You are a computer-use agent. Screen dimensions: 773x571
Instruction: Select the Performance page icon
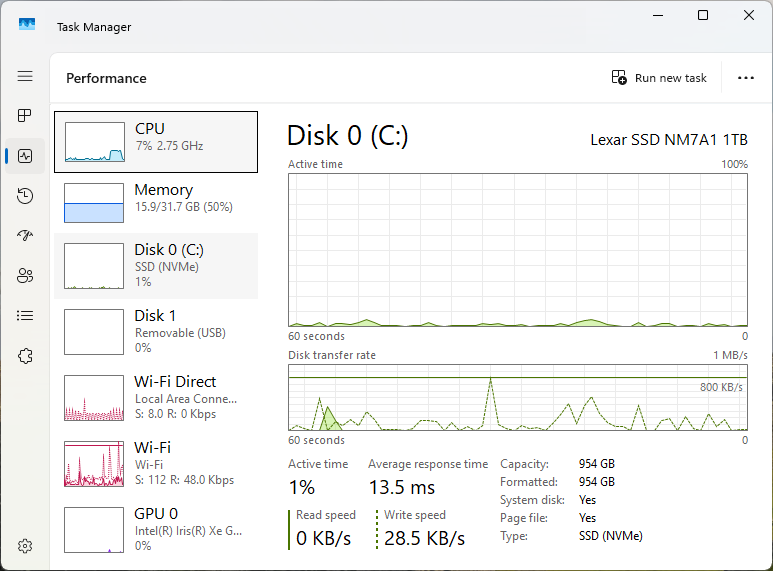click(25, 156)
